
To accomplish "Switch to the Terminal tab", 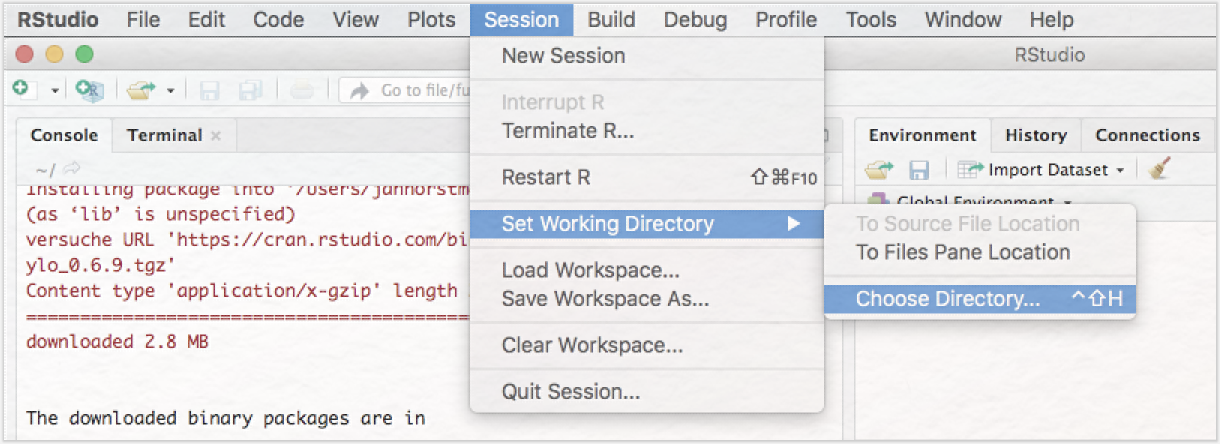I will click(x=164, y=135).
